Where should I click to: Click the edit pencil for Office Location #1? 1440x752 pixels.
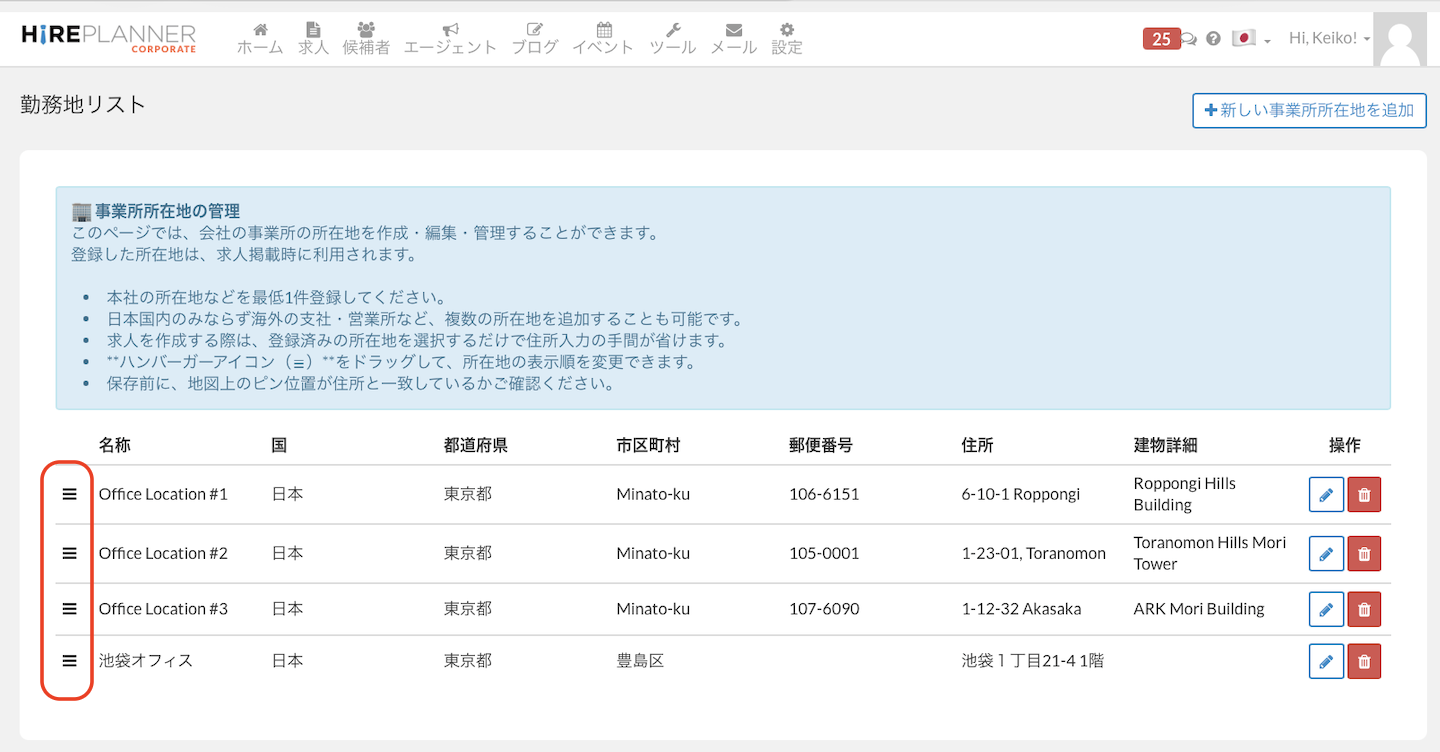click(x=1326, y=495)
